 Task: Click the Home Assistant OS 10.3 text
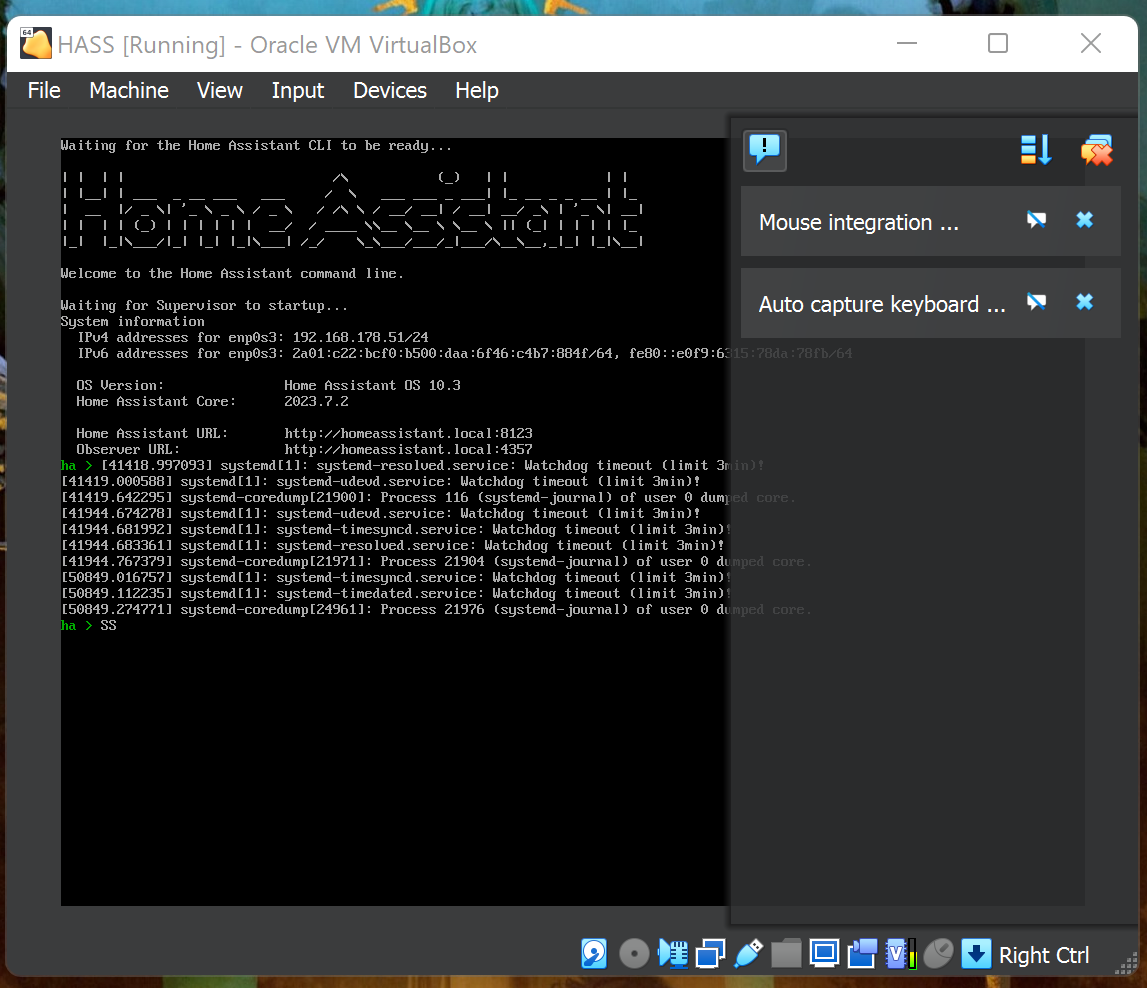click(372, 385)
